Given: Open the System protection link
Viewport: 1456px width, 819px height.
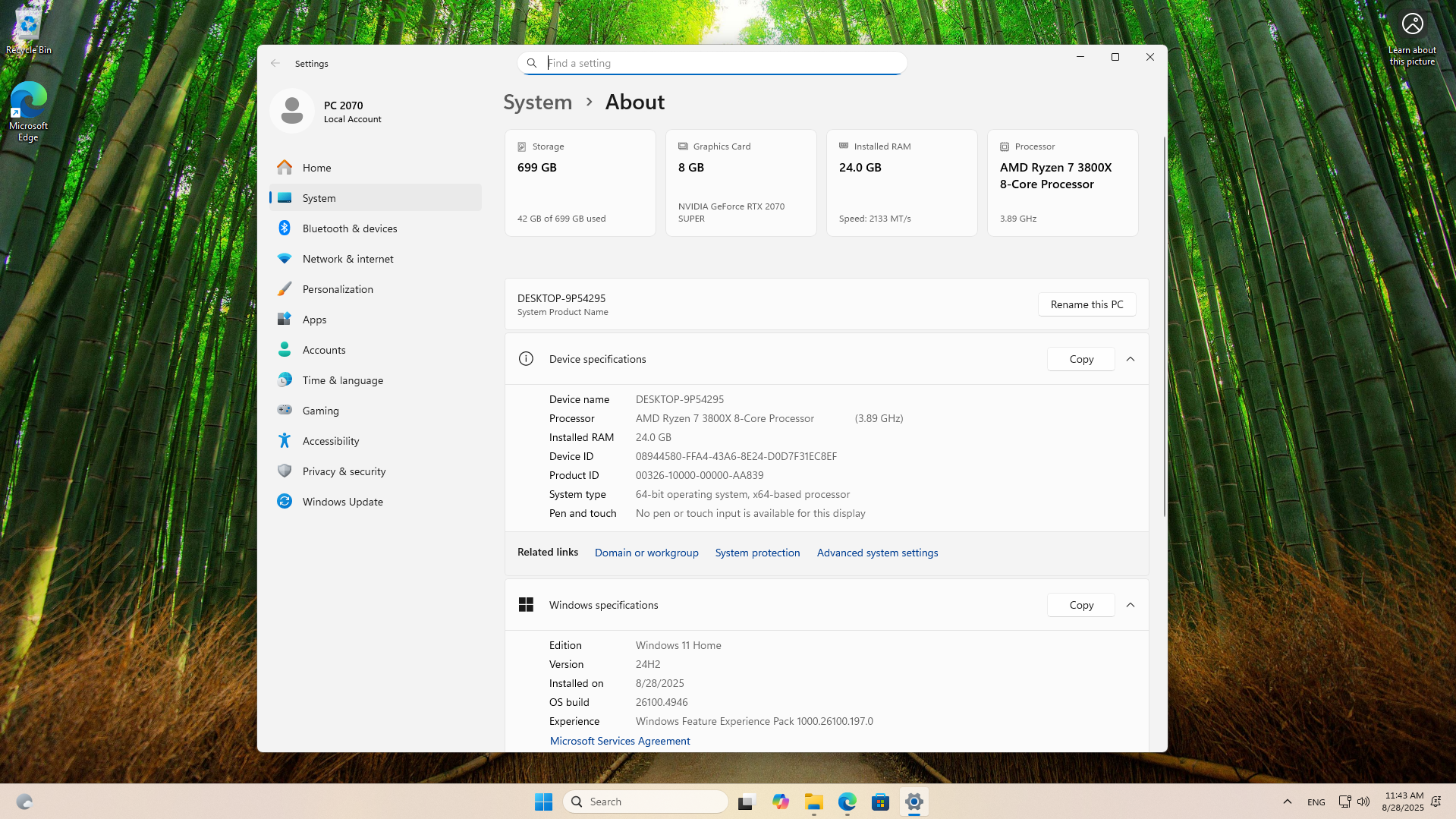Looking at the screenshot, I should coord(757,553).
